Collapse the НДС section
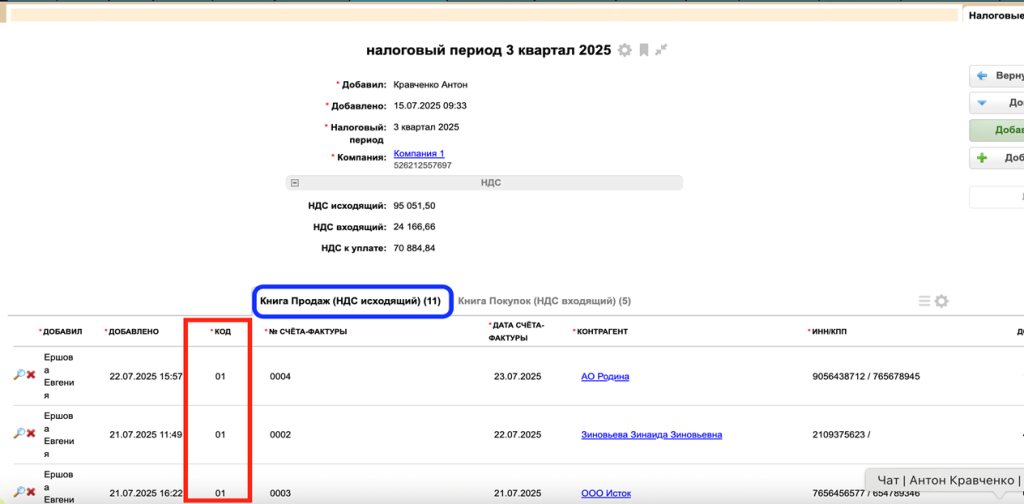 coord(294,183)
